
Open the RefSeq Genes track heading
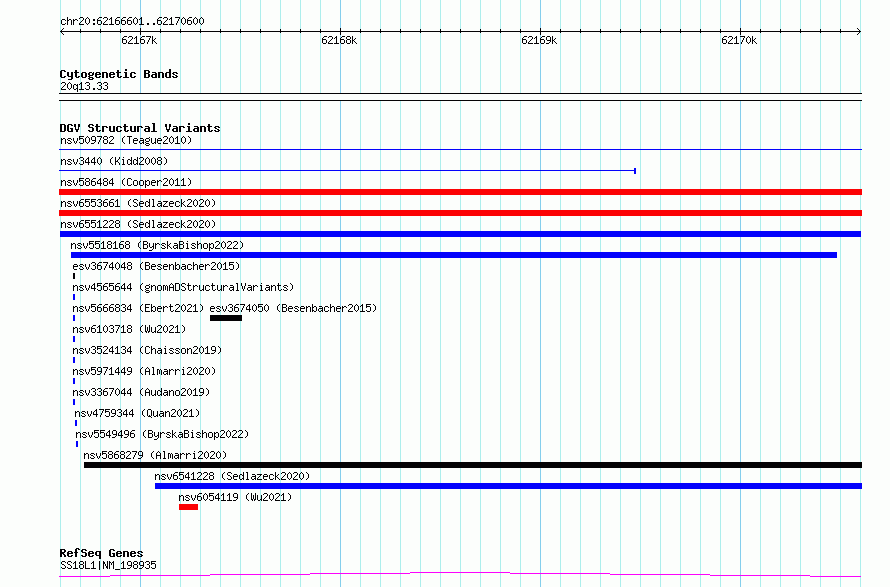tap(101, 553)
